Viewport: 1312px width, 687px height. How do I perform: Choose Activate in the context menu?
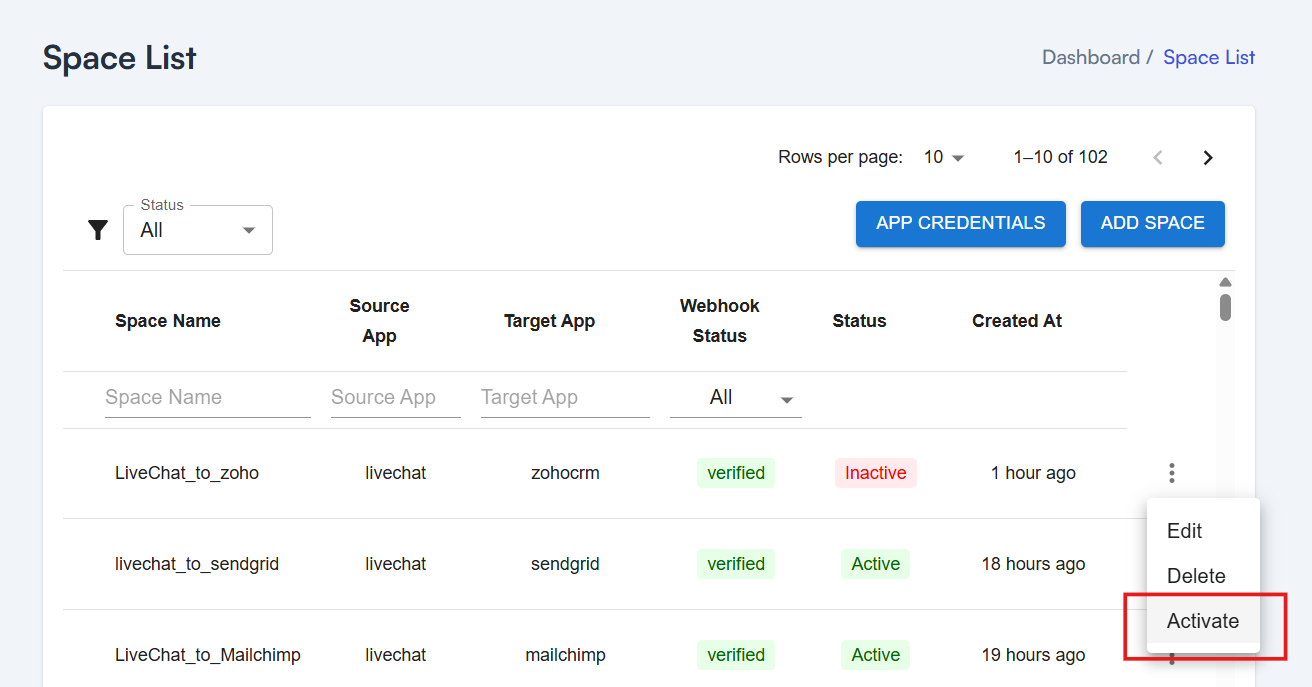[1203, 621]
